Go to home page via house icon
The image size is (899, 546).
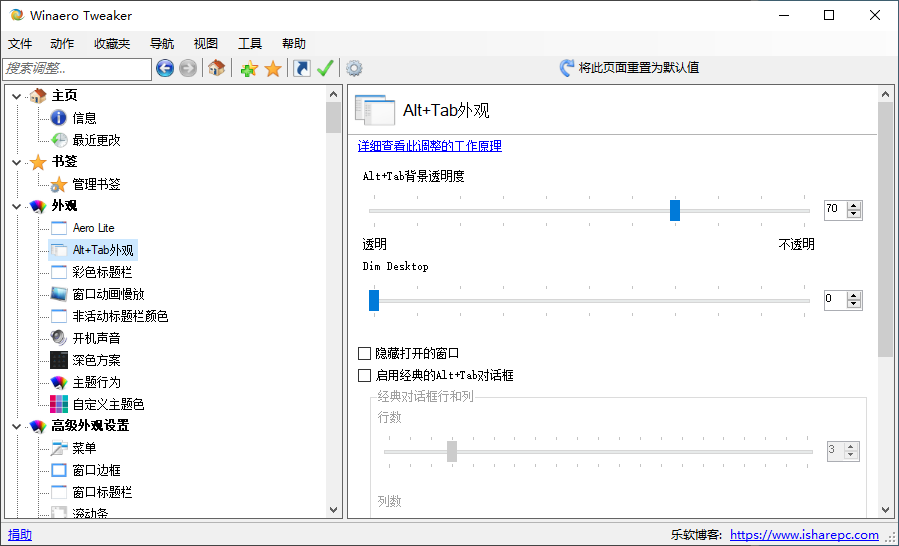216,68
